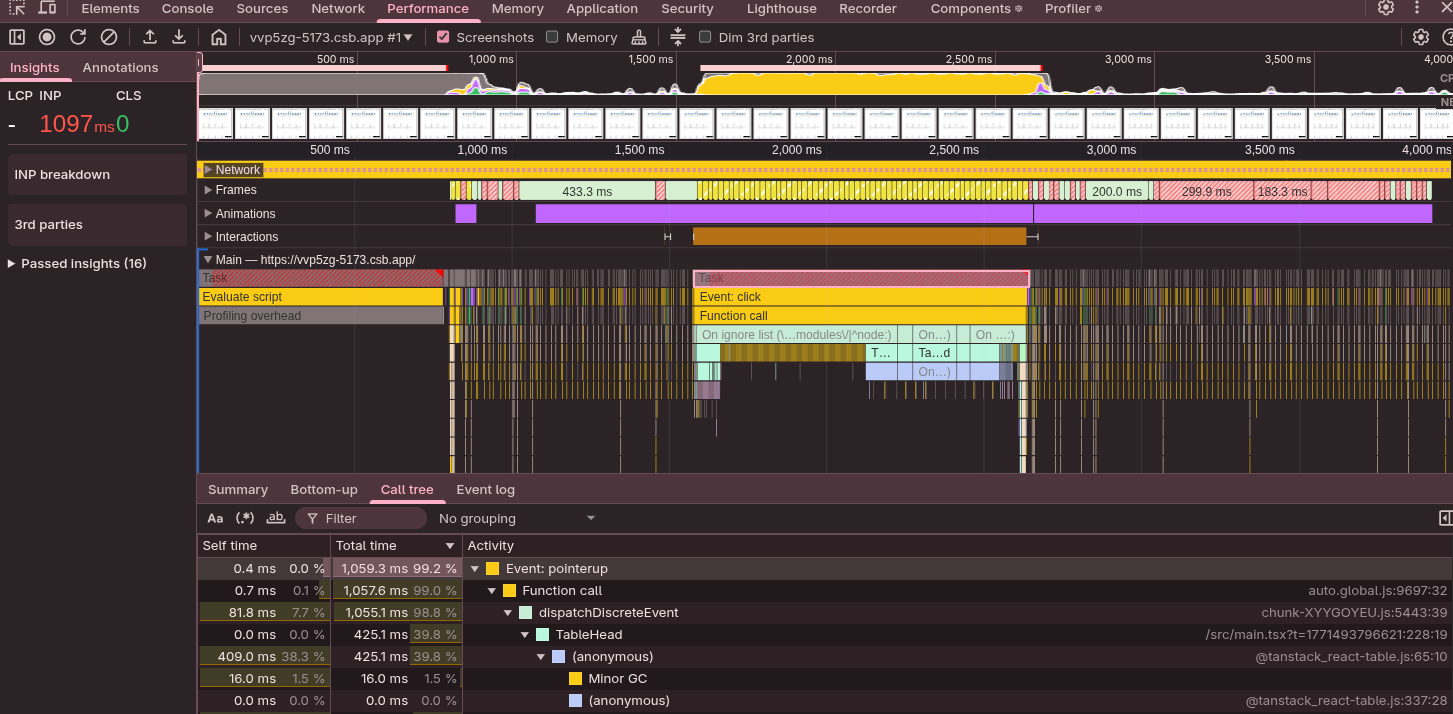Open the No grouping dropdown

pyautogui.click(x=516, y=518)
